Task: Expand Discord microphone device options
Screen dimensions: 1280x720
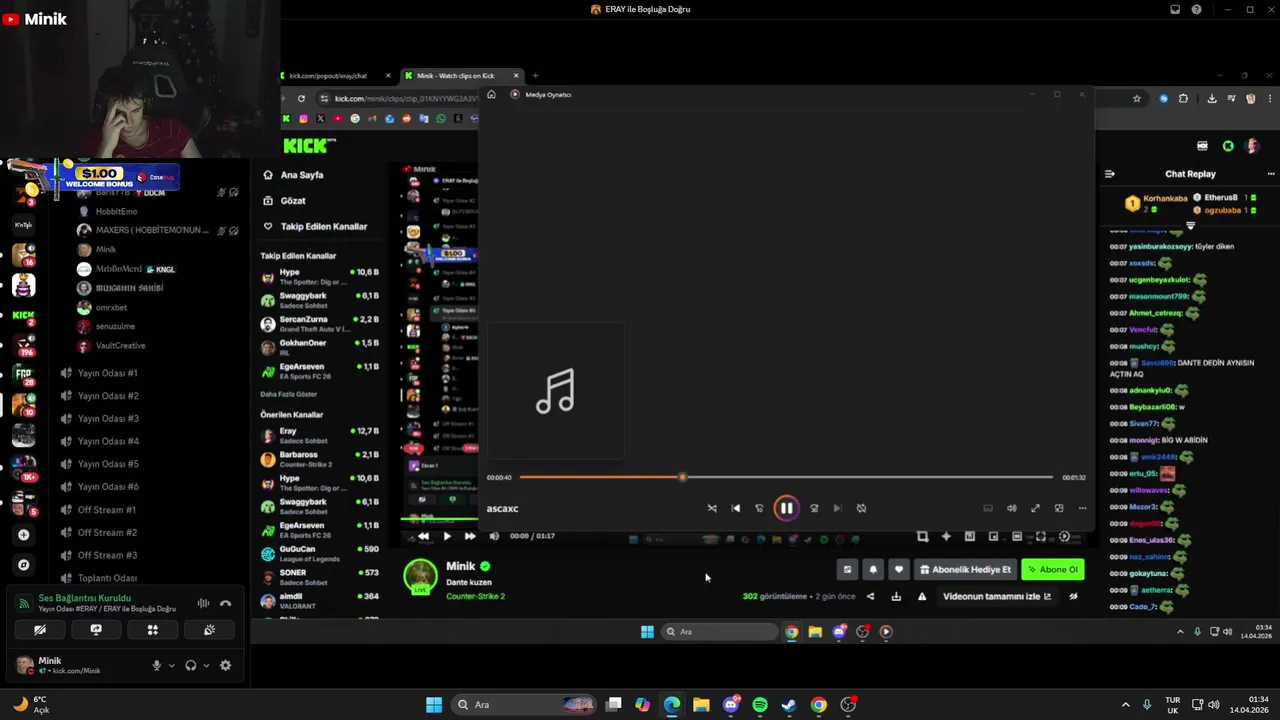Action: [171, 665]
